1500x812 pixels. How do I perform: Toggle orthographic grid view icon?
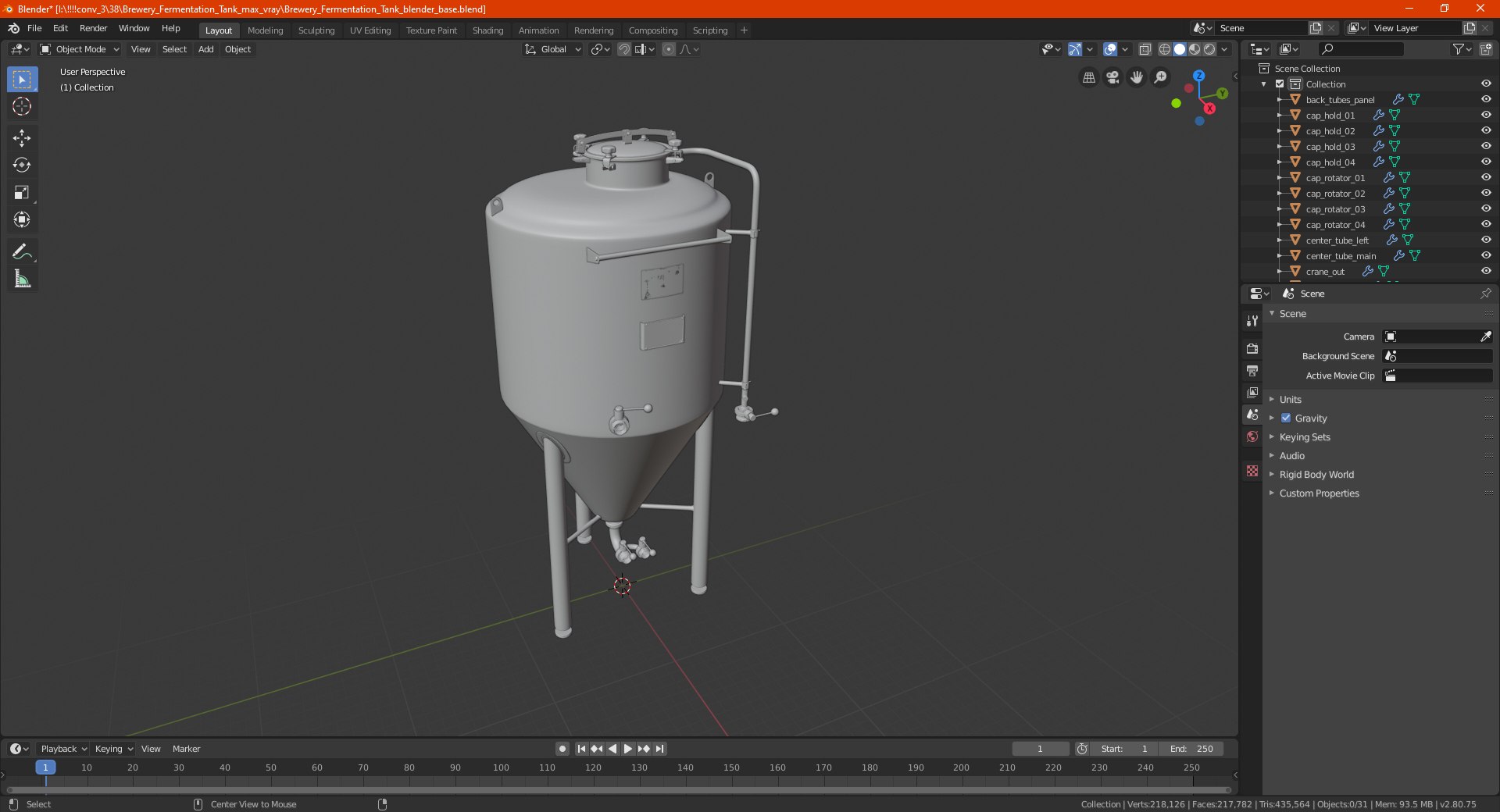point(1088,77)
